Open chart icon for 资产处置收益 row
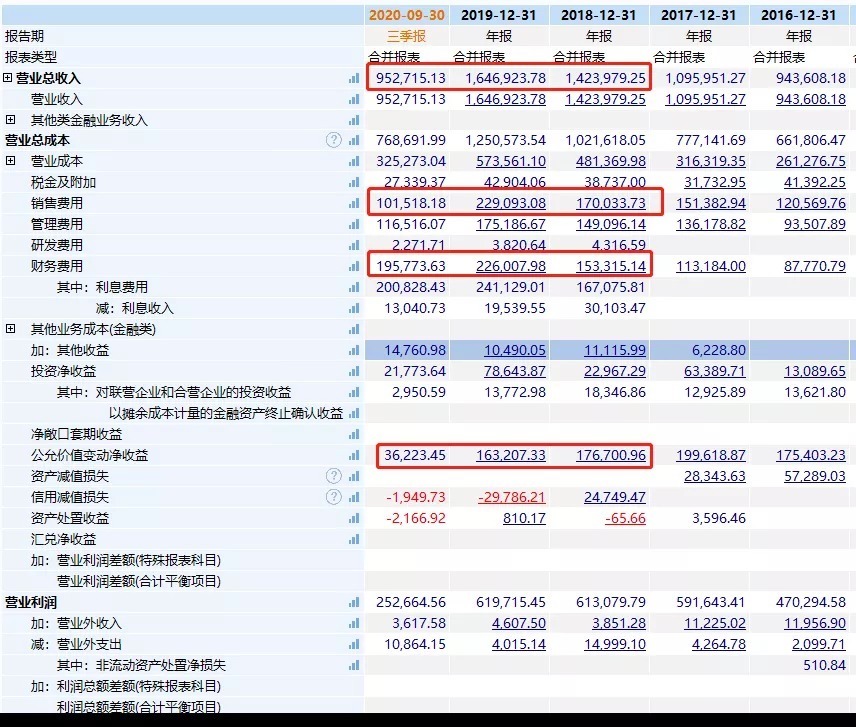This screenshot has width=856, height=727. tap(354, 519)
